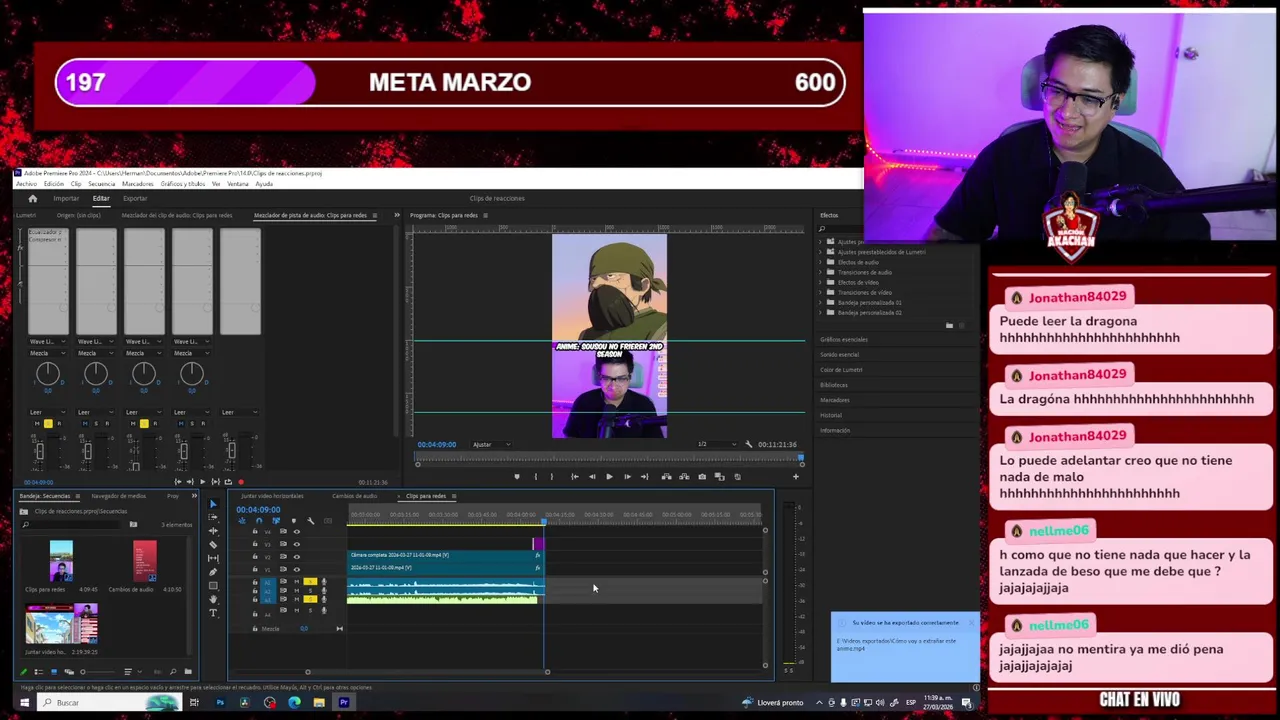The height and width of the screenshot is (720, 1280).
Task: Open the Secuencia menu
Action: [x=101, y=184]
